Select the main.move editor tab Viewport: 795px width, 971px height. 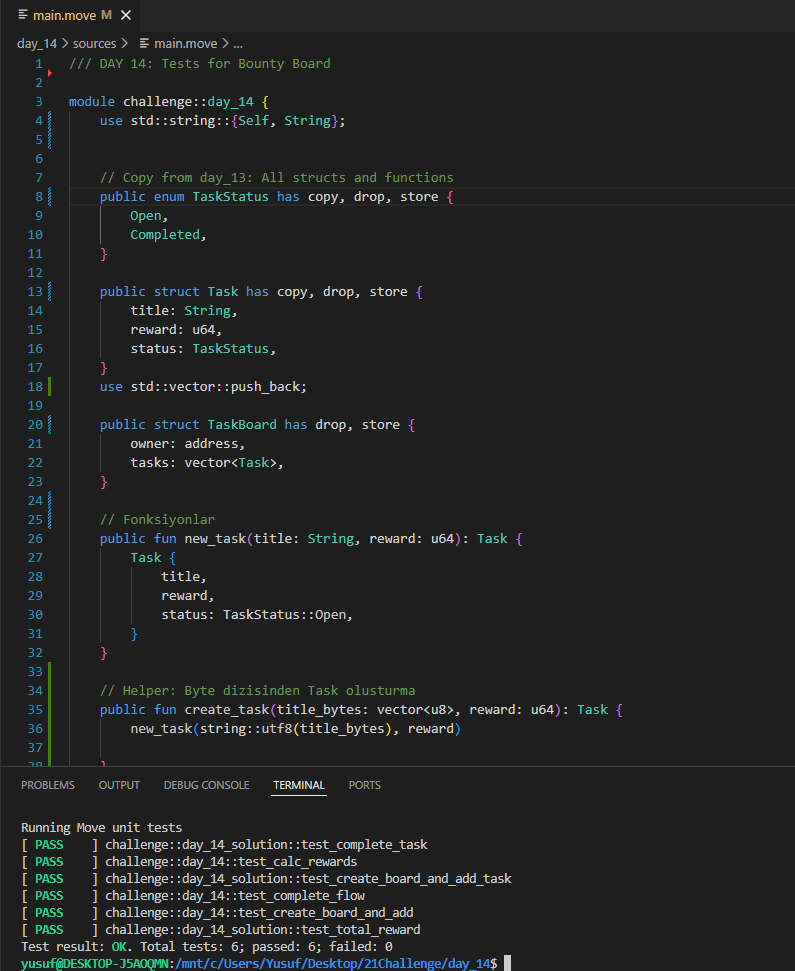pos(70,15)
